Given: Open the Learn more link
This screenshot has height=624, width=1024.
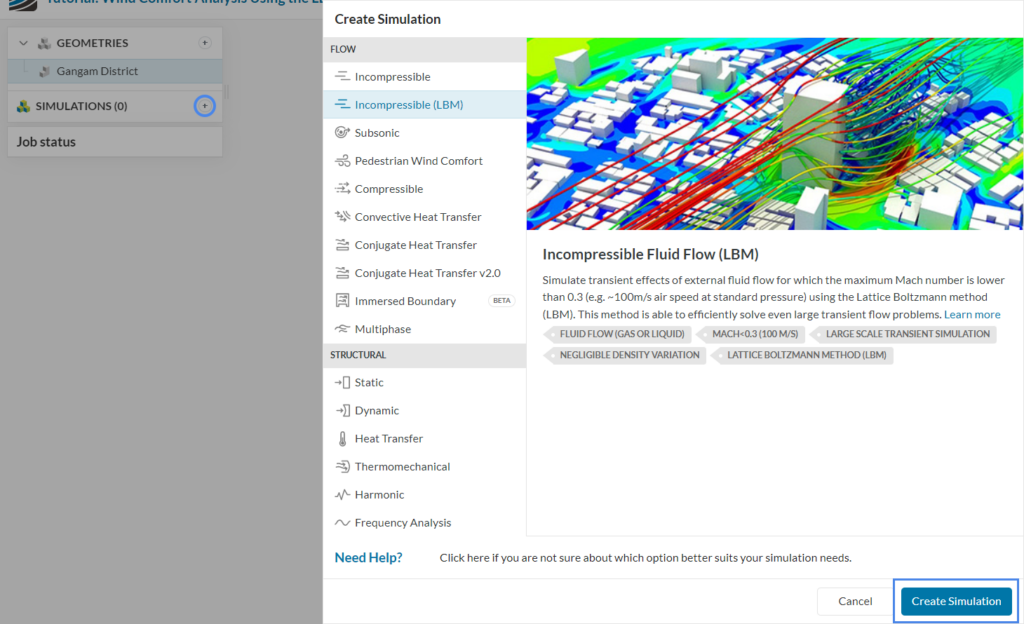Looking at the screenshot, I should point(971,315).
